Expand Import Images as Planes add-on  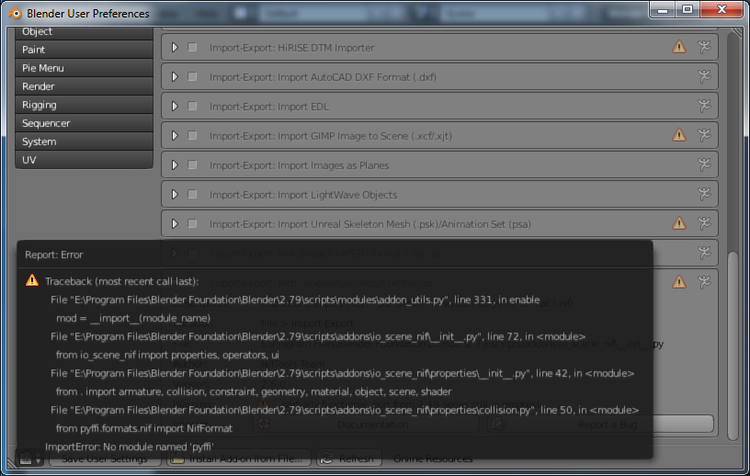point(175,165)
